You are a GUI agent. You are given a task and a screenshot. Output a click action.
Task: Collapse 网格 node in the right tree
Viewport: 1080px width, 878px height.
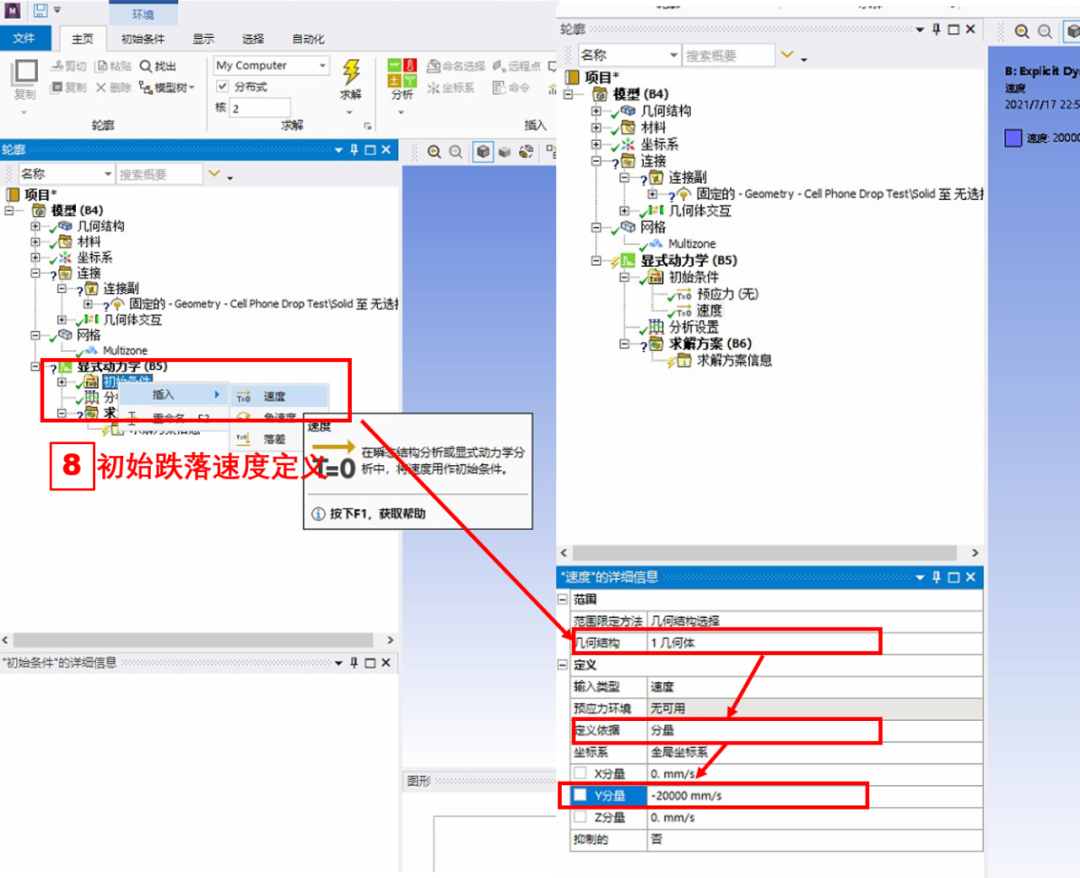point(596,227)
